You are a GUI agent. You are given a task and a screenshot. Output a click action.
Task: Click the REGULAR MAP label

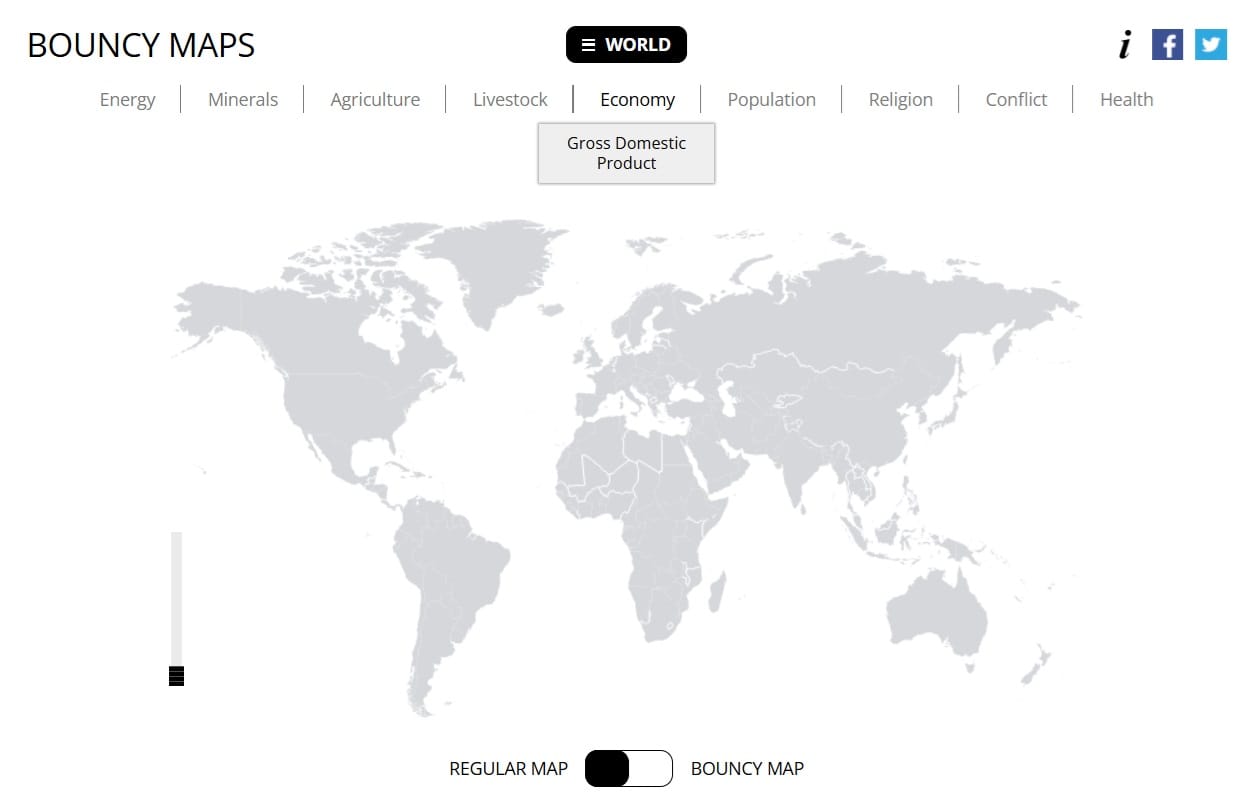click(508, 769)
